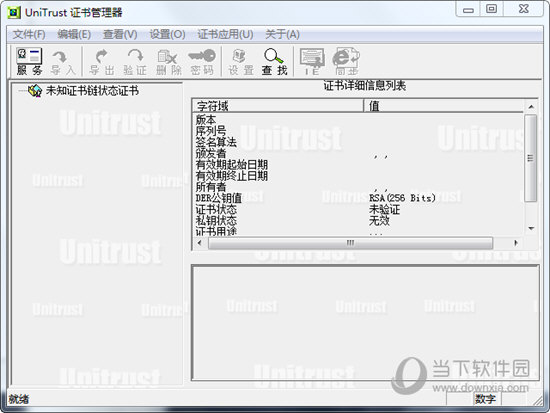Screen dimensions: 550x413
Task: Select the 证书用途 row
Action: (x=358, y=231)
